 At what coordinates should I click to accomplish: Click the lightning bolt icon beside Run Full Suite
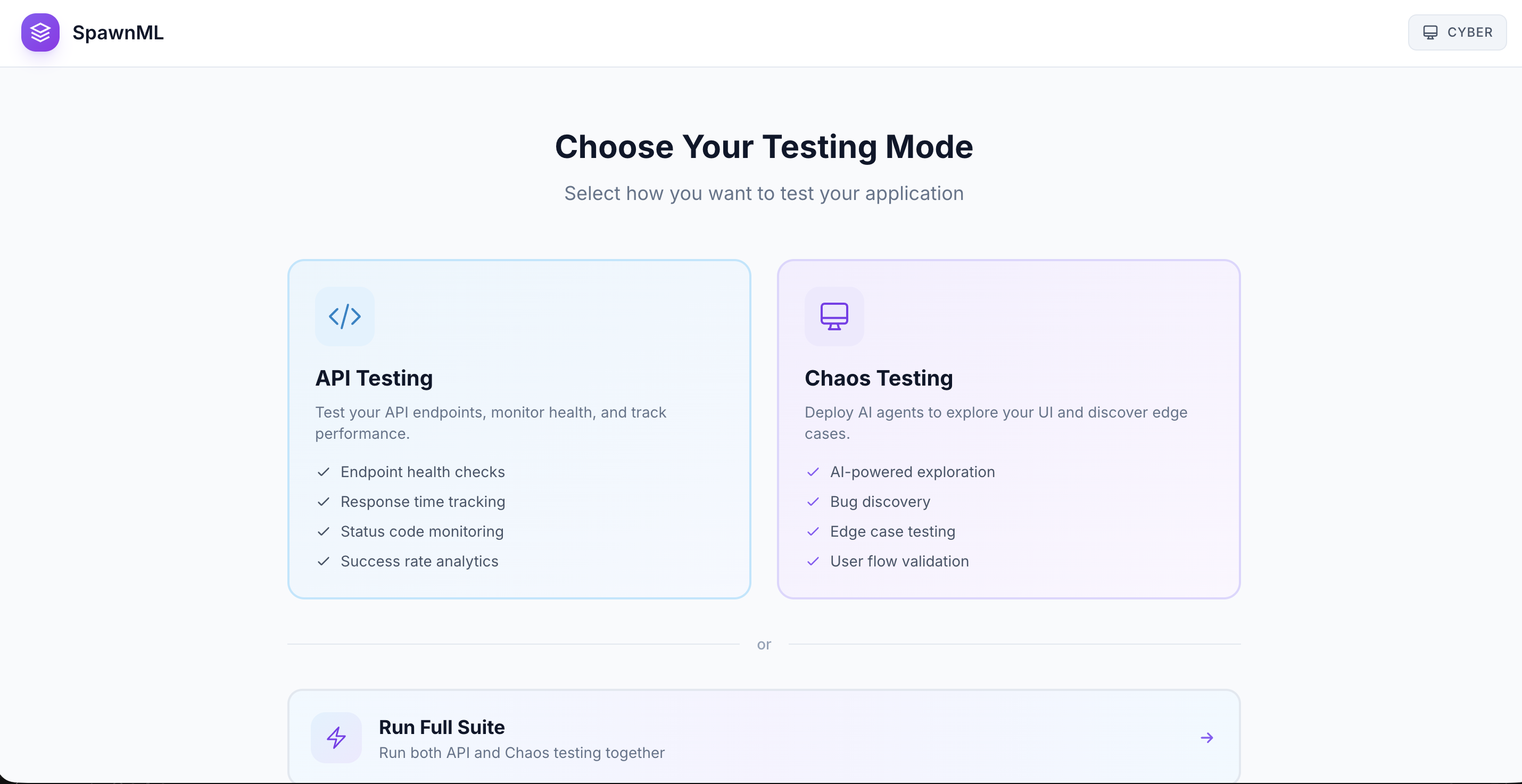tap(336, 737)
